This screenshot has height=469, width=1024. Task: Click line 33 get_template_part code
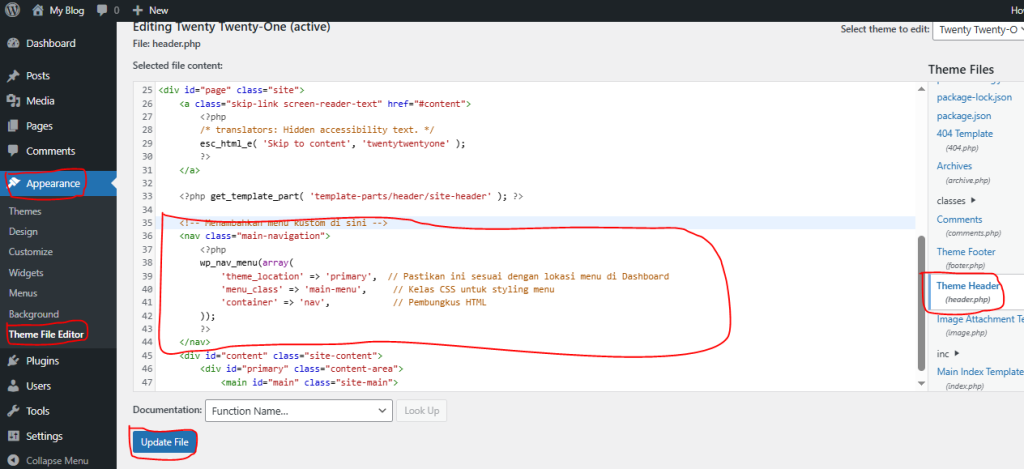352,196
